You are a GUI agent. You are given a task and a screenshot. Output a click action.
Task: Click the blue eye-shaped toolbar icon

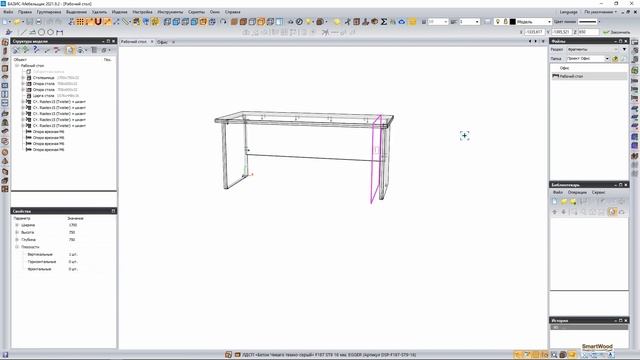(x=402, y=22)
